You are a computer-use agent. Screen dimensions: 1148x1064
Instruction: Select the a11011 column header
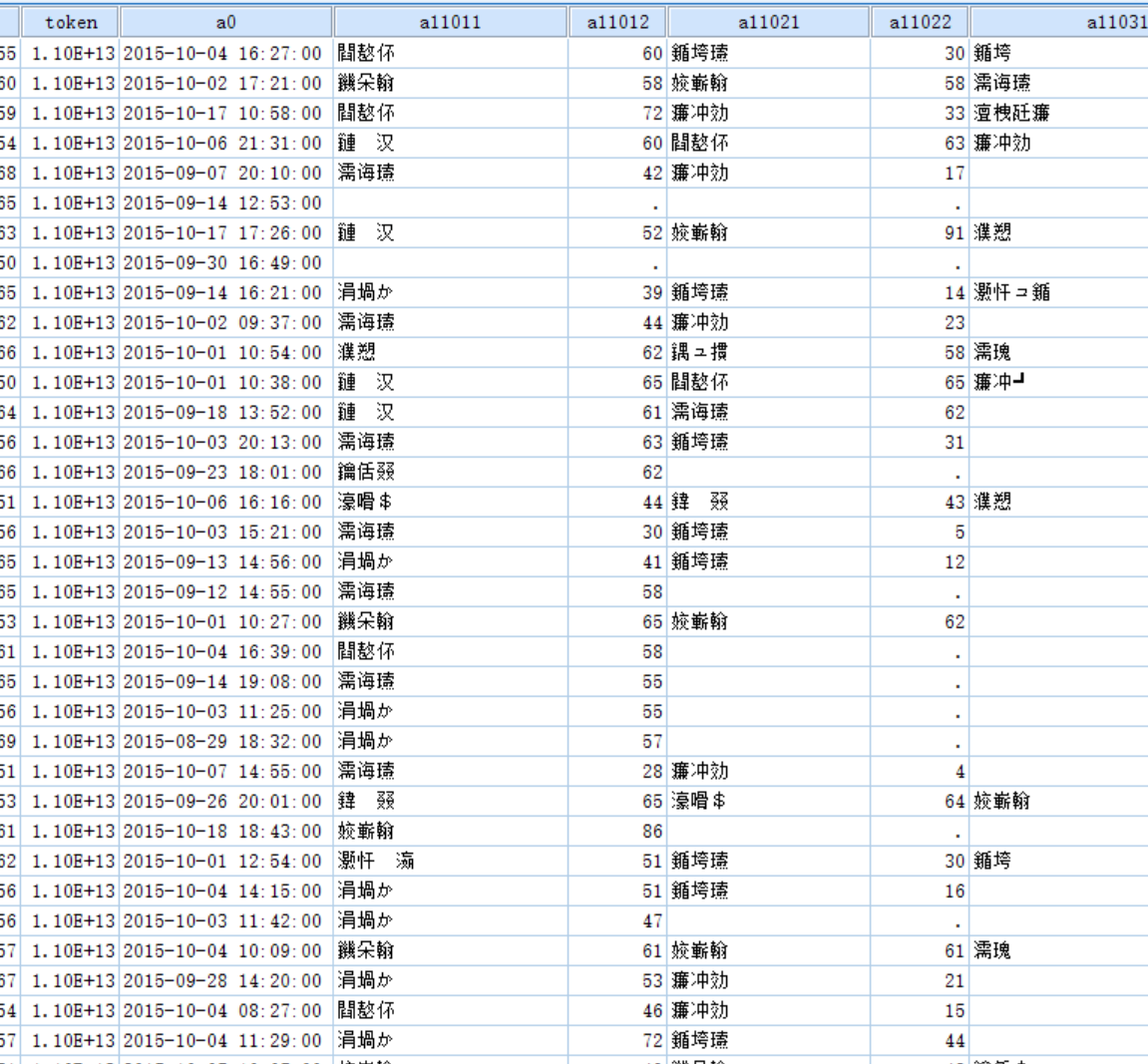(450, 22)
